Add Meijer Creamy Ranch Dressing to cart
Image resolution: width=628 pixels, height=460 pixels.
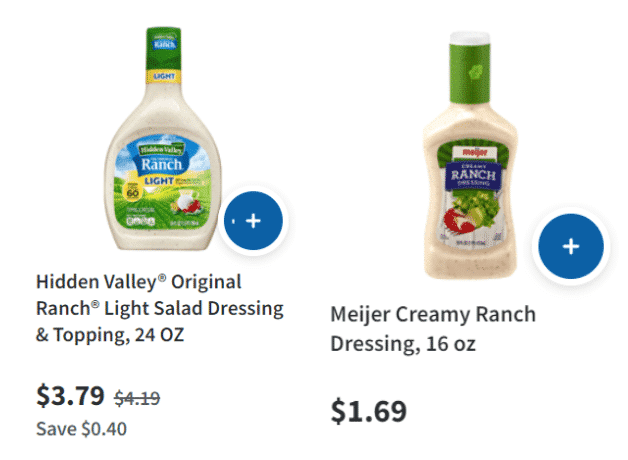571,246
